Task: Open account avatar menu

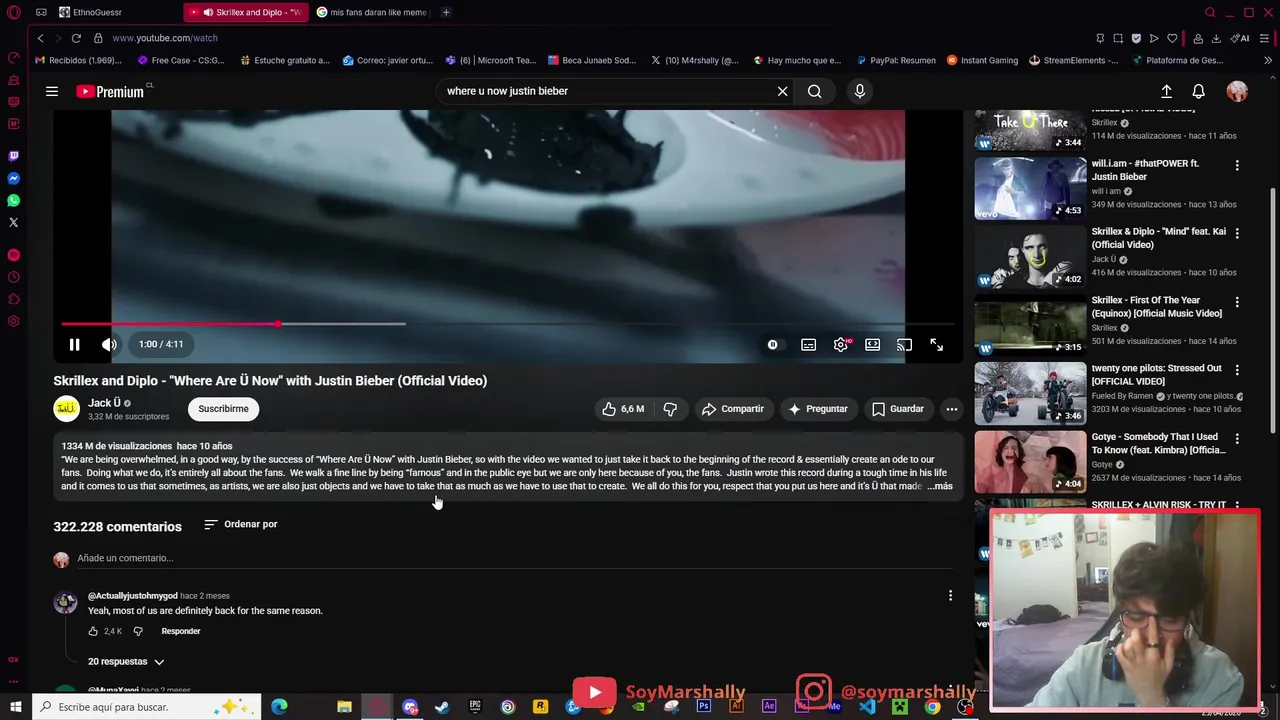Action: (x=1238, y=91)
